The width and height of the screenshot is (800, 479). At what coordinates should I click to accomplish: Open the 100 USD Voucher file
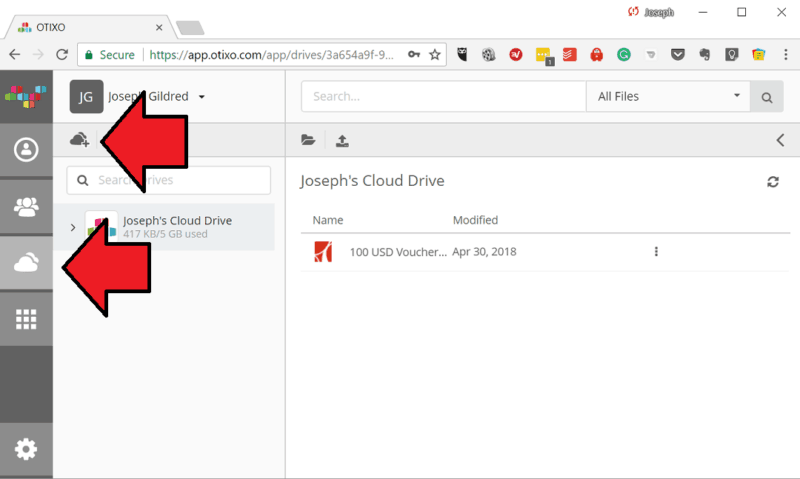[398, 252]
